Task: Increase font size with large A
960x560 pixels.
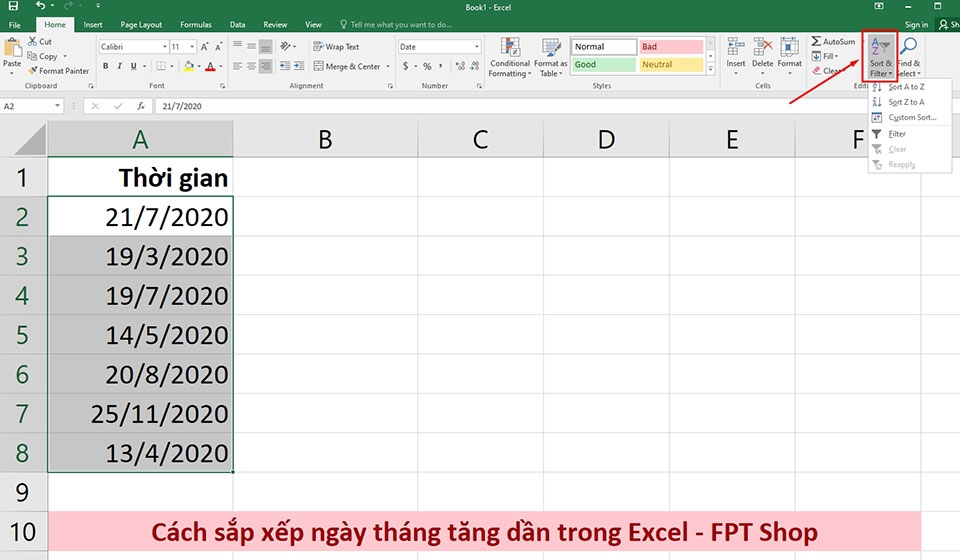Action: point(204,47)
